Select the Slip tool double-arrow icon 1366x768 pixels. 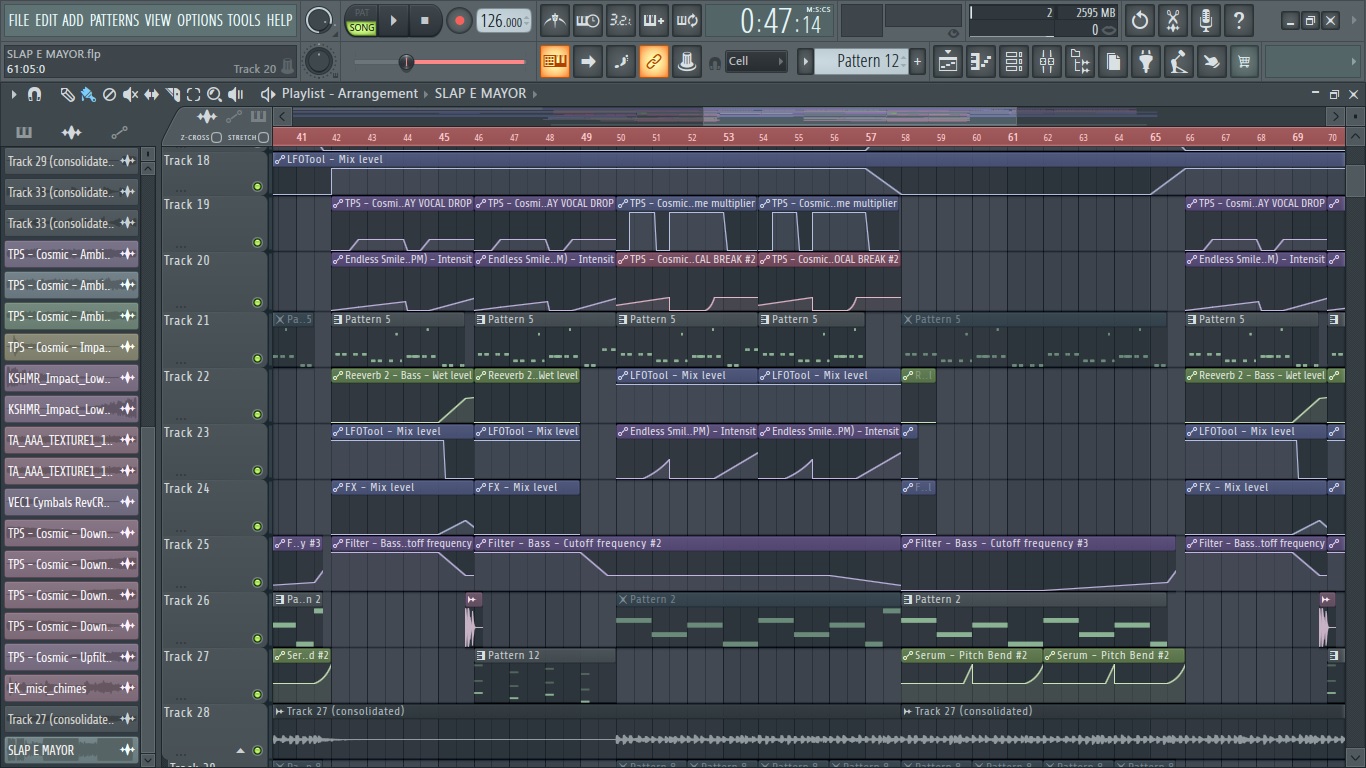[x=152, y=94]
